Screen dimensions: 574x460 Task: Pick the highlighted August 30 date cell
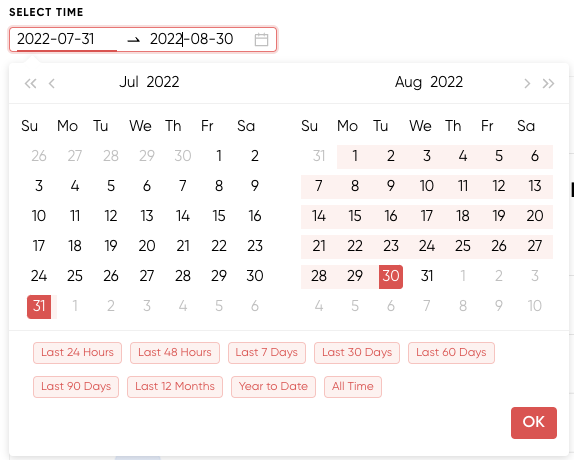click(391, 277)
